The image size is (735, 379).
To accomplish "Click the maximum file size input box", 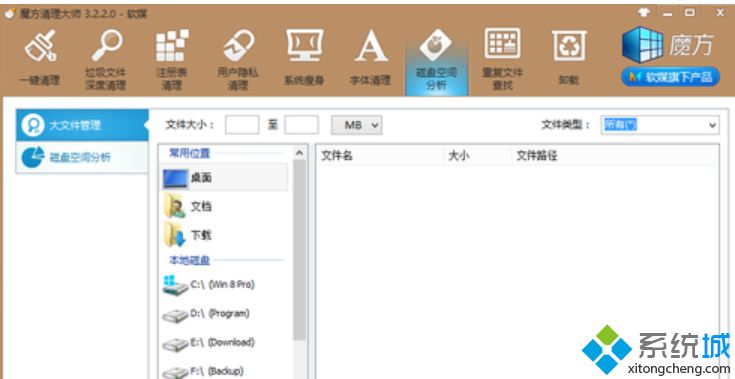I will tap(301, 125).
